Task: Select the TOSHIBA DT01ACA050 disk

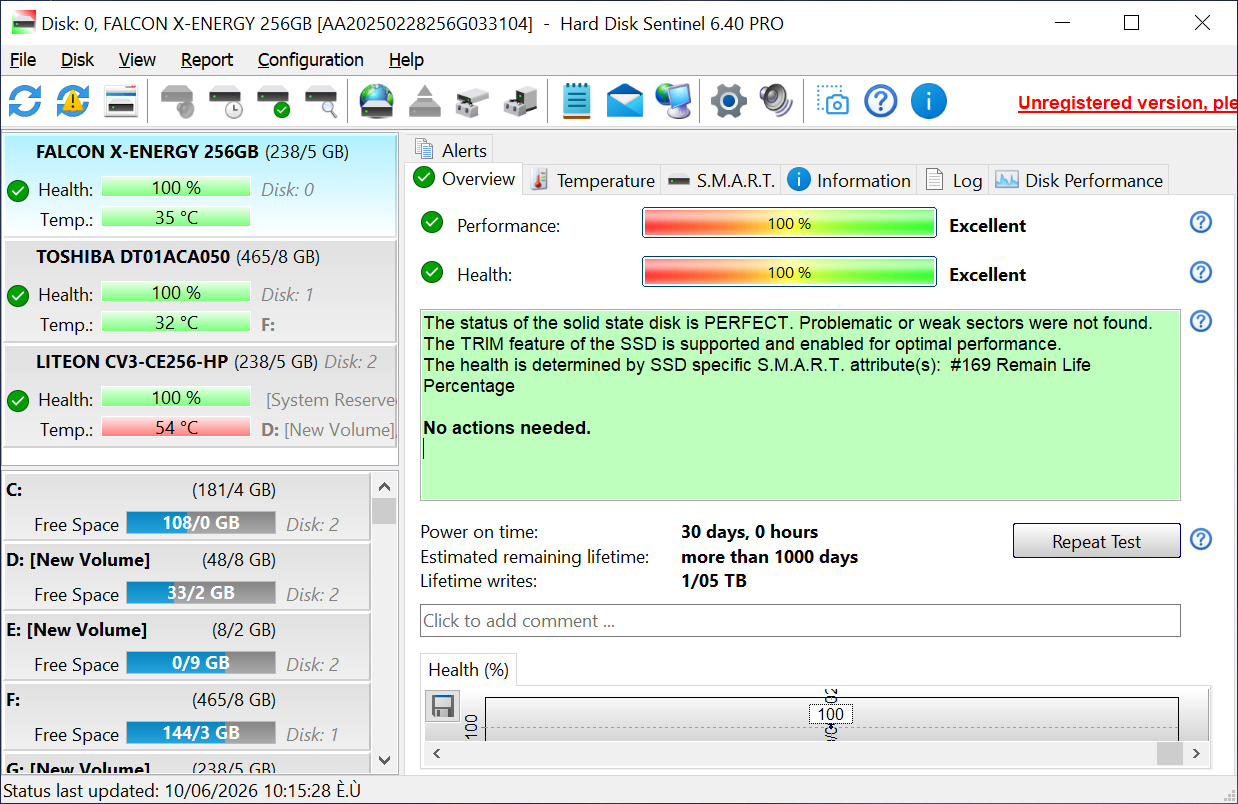Action: [x=200, y=290]
